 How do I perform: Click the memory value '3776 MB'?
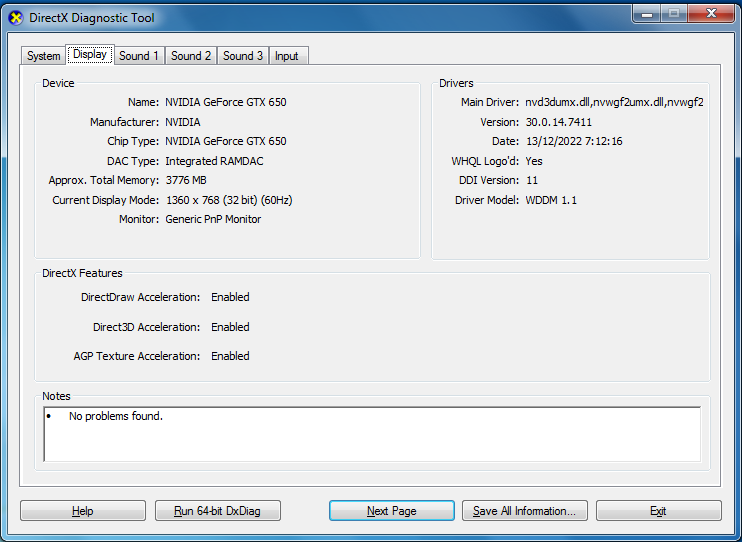point(186,180)
